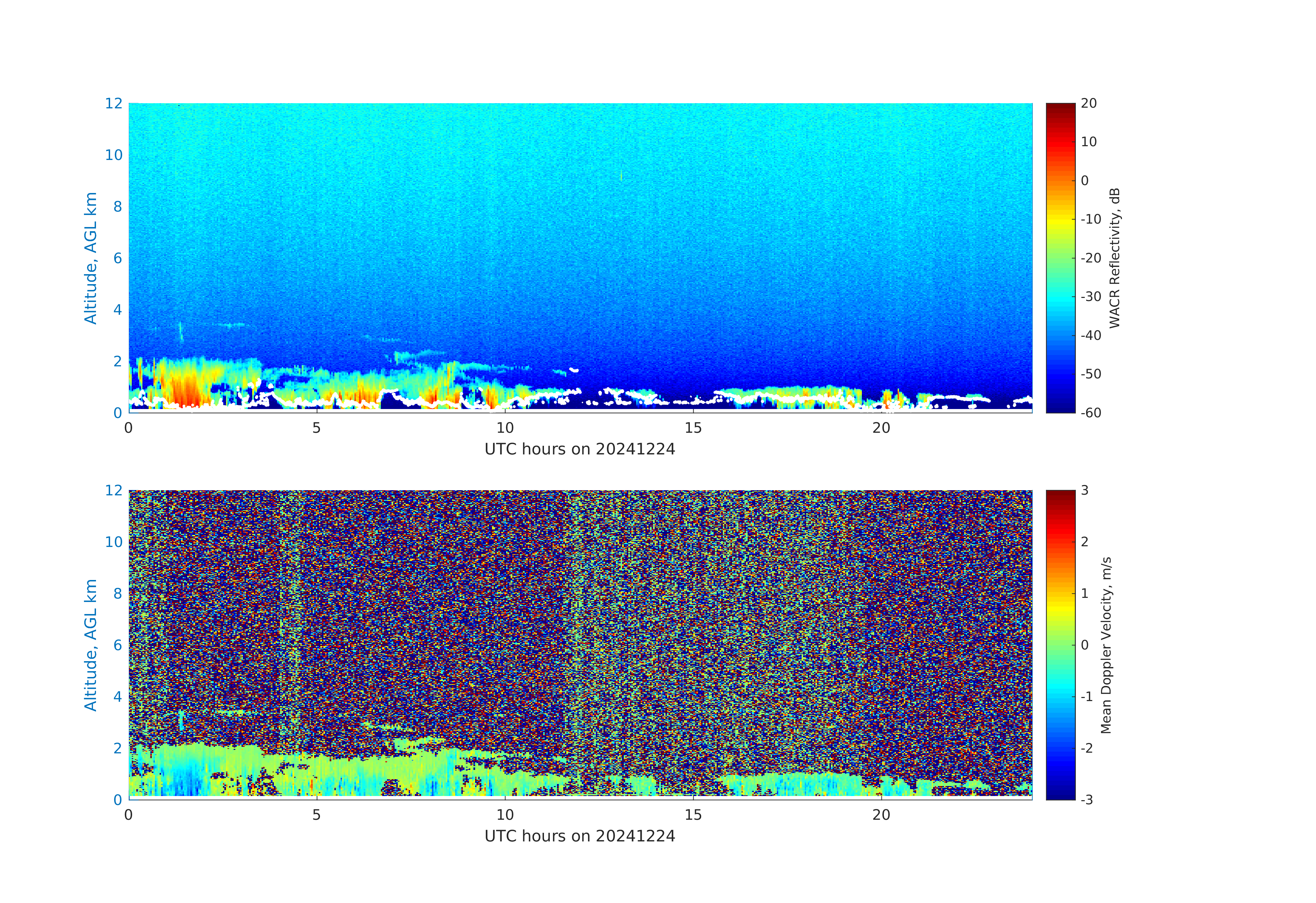Click the bottom plot's 'UTC hours on 20241224' label
Viewport: 1316px width, 903px height.
[x=580, y=836]
